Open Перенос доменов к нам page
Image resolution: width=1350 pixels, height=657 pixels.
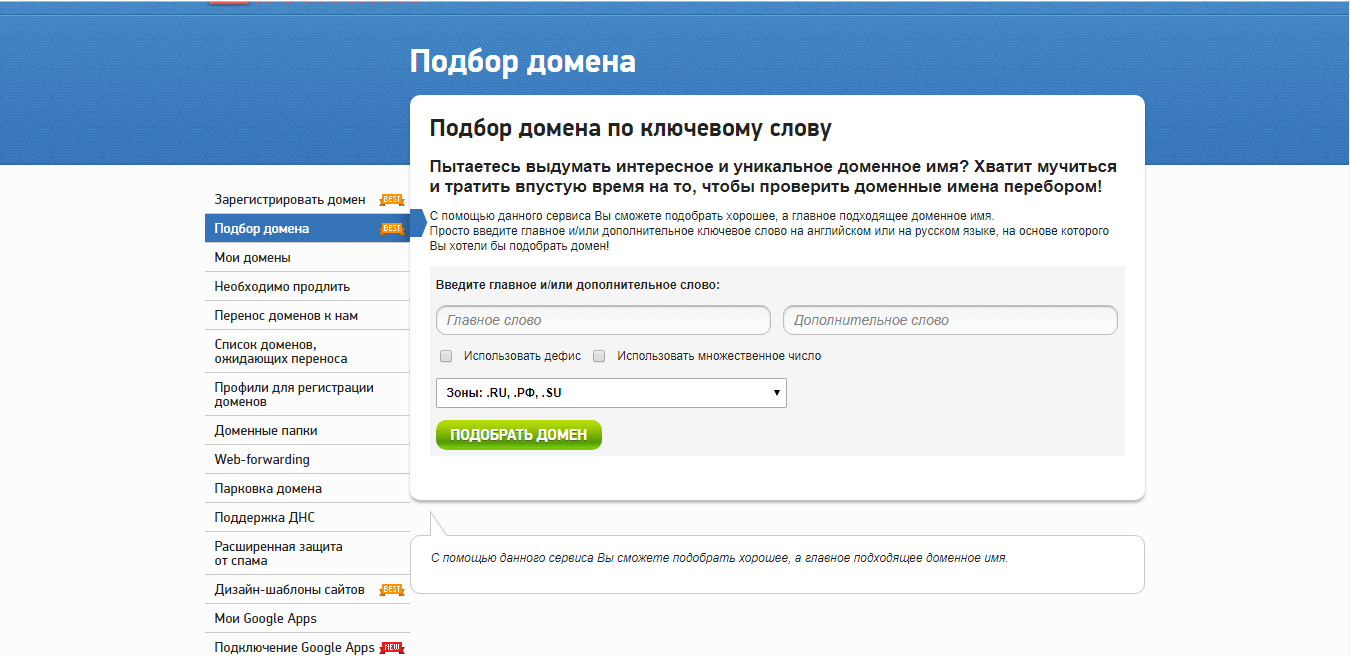286,316
